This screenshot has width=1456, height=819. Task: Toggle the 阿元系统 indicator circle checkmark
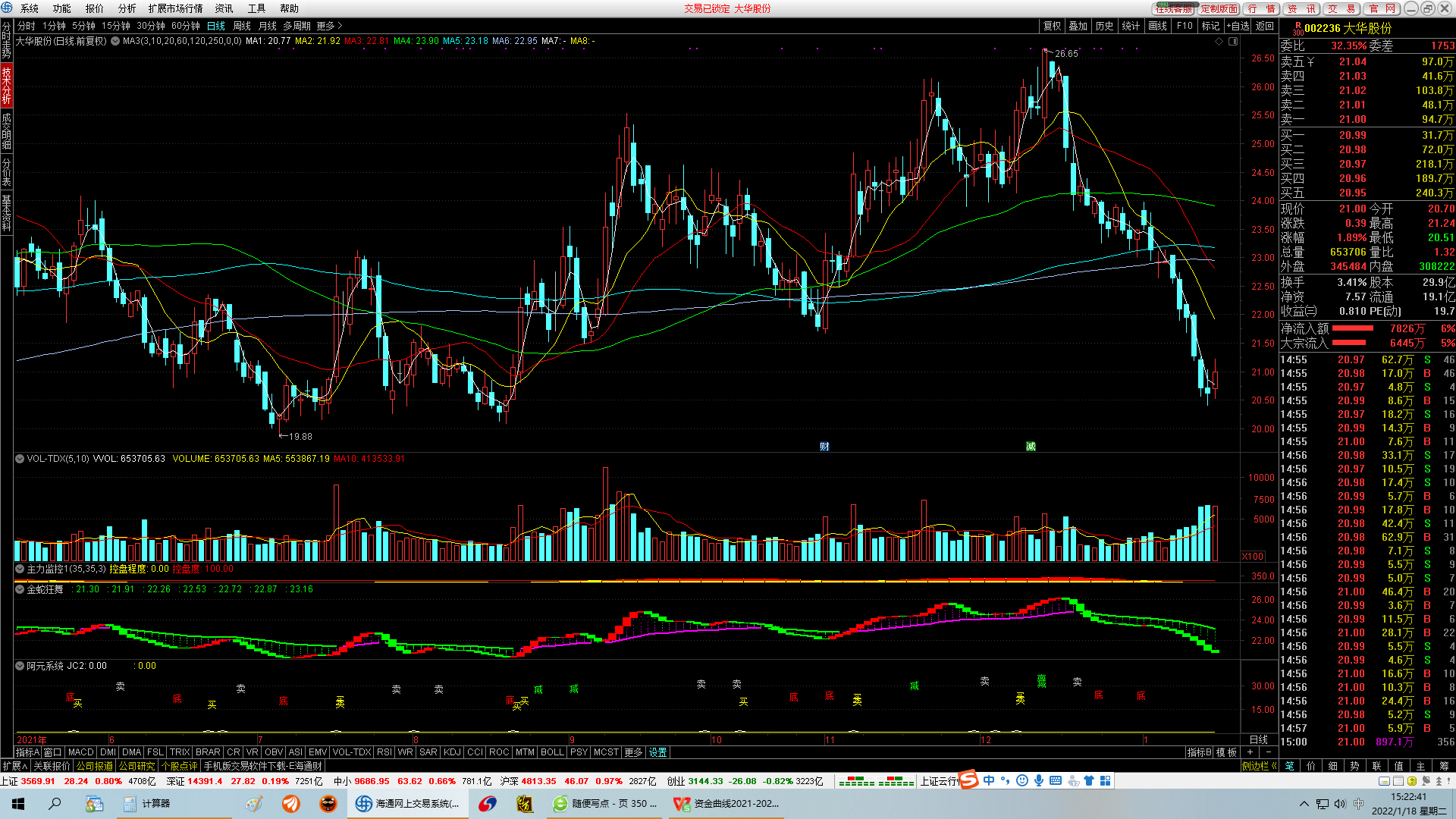coord(20,666)
